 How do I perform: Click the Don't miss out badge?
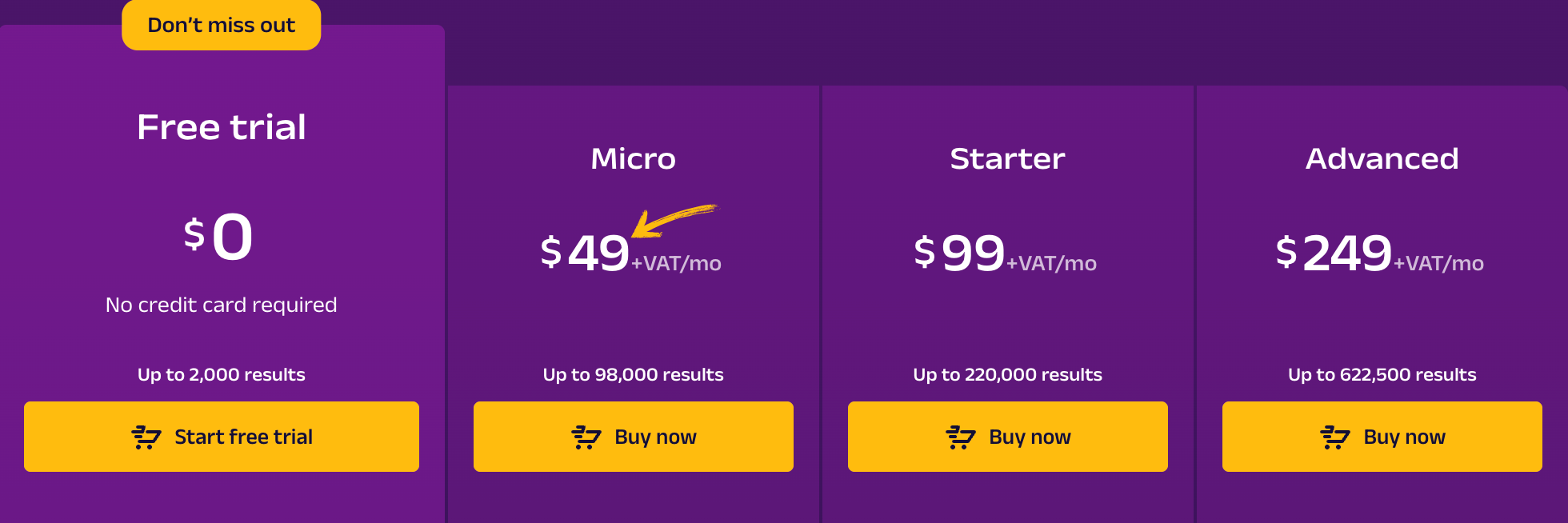222,25
